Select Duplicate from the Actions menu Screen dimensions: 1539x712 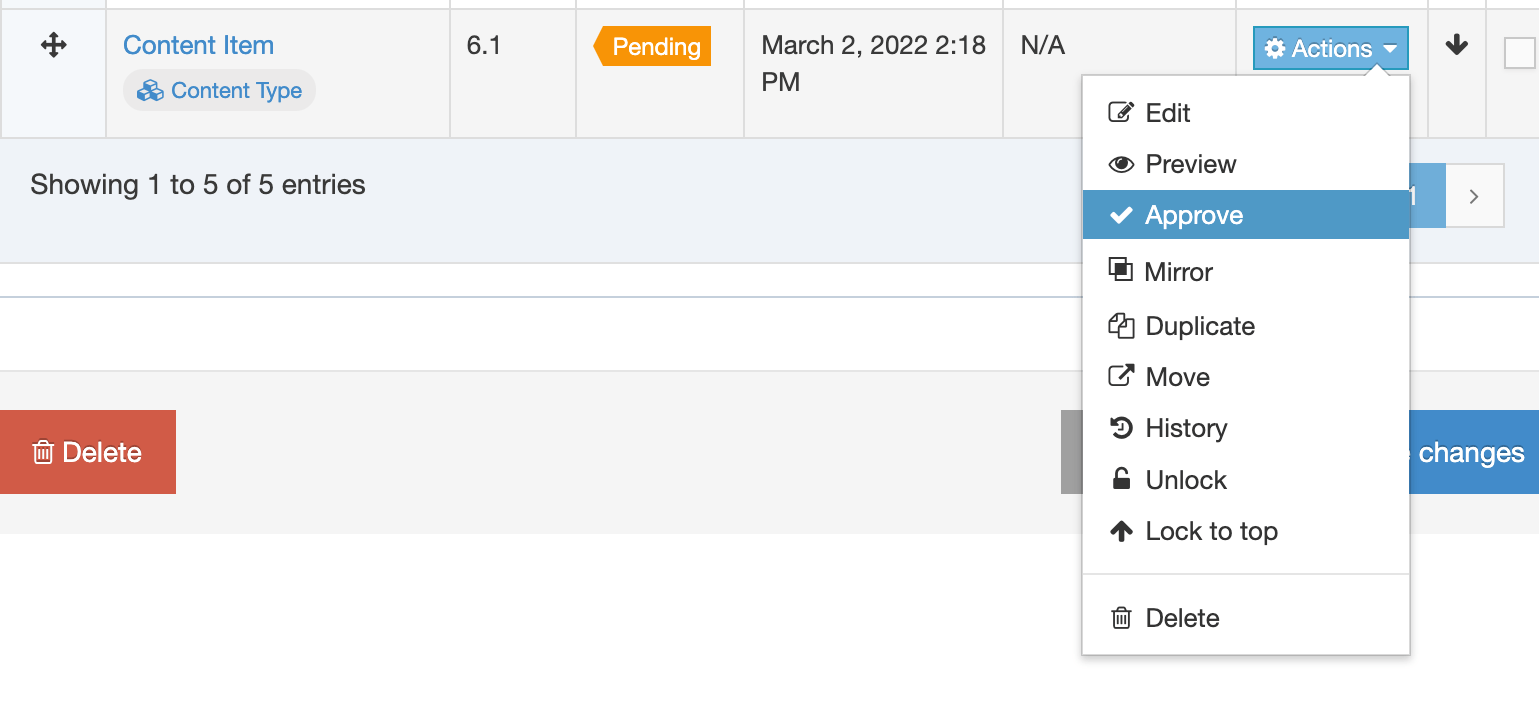point(1199,325)
